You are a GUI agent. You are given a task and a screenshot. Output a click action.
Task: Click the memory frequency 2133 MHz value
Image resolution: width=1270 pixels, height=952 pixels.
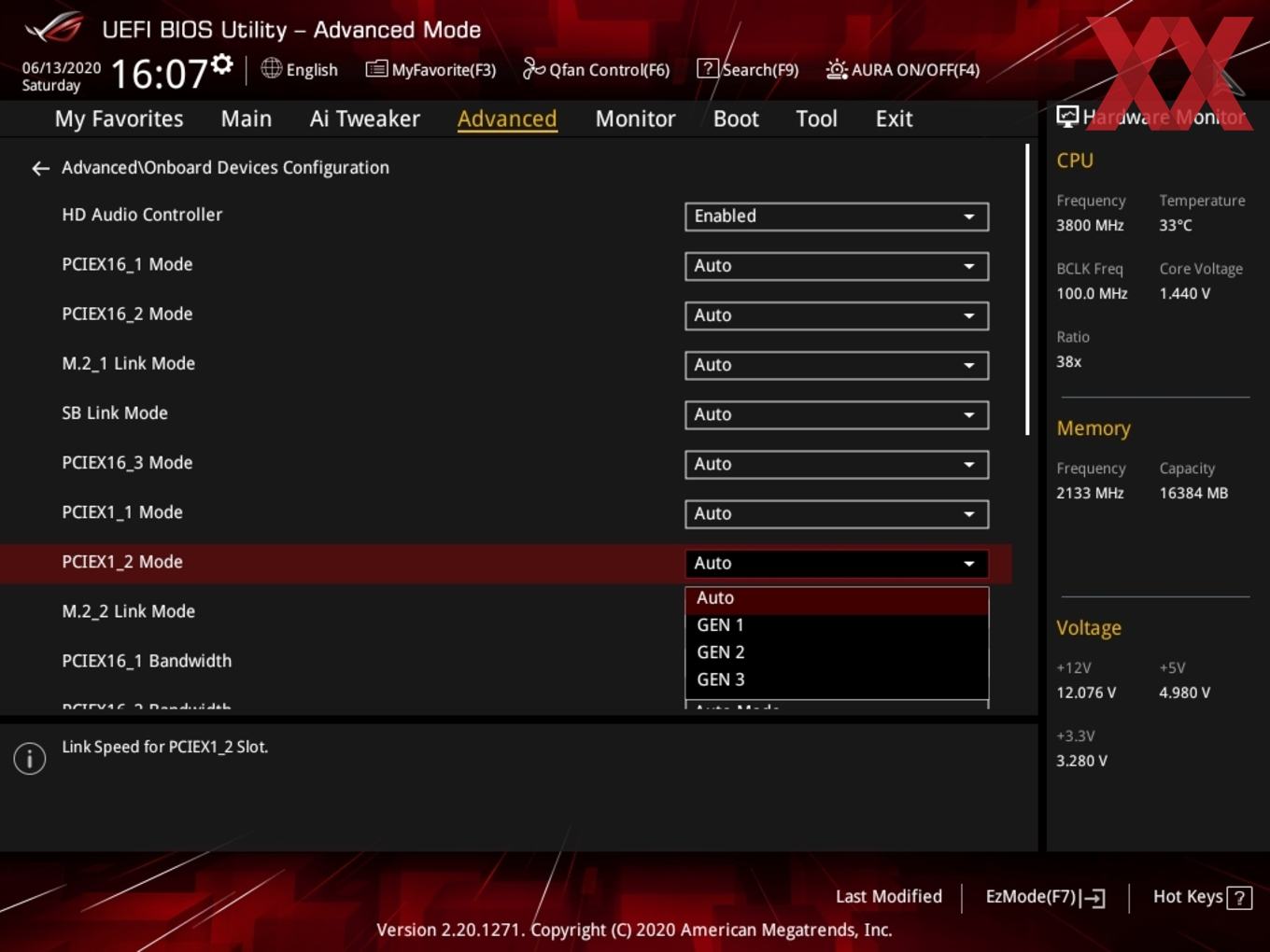coord(1090,493)
